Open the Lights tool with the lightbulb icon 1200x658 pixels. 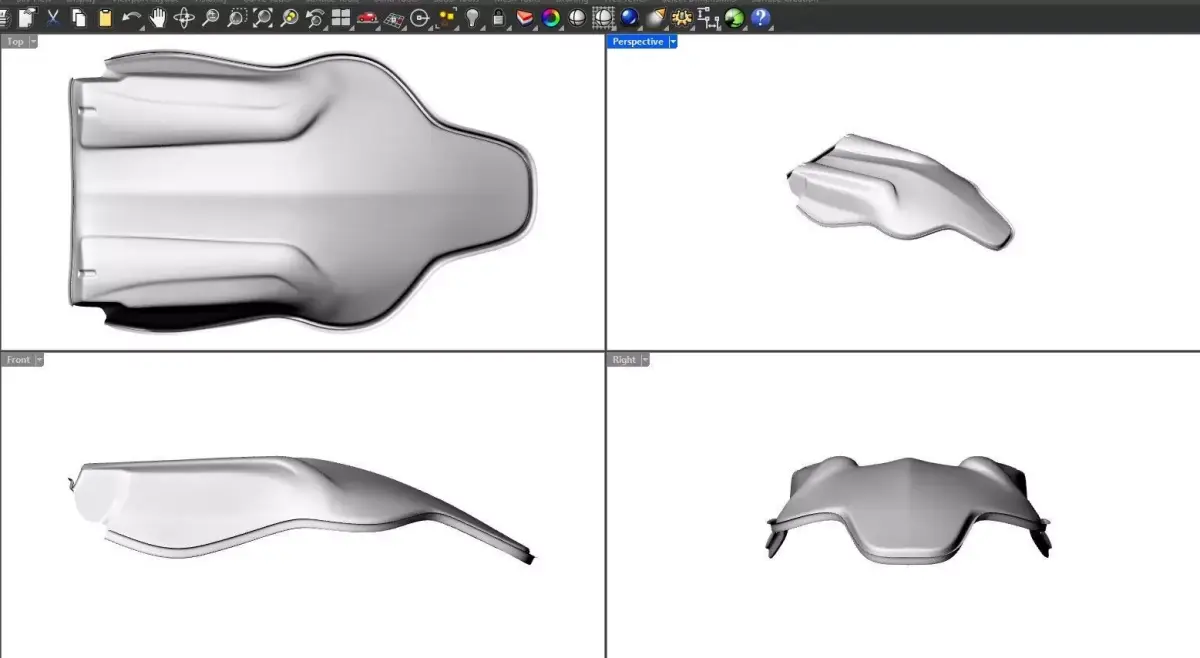click(x=472, y=16)
